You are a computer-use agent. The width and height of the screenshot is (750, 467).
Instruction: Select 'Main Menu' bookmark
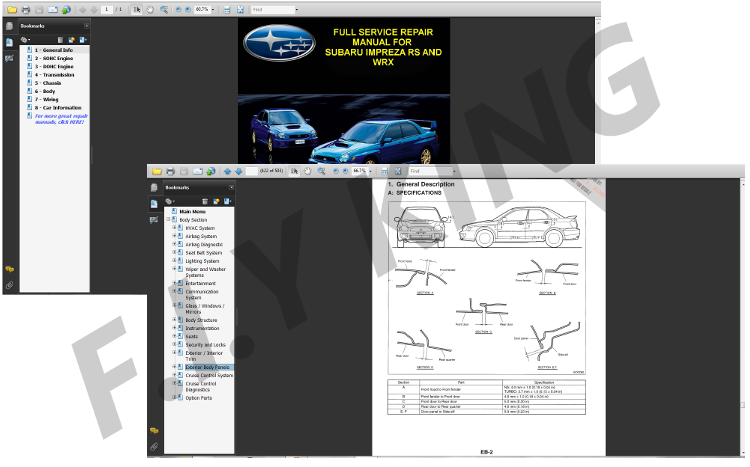coord(192,211)
